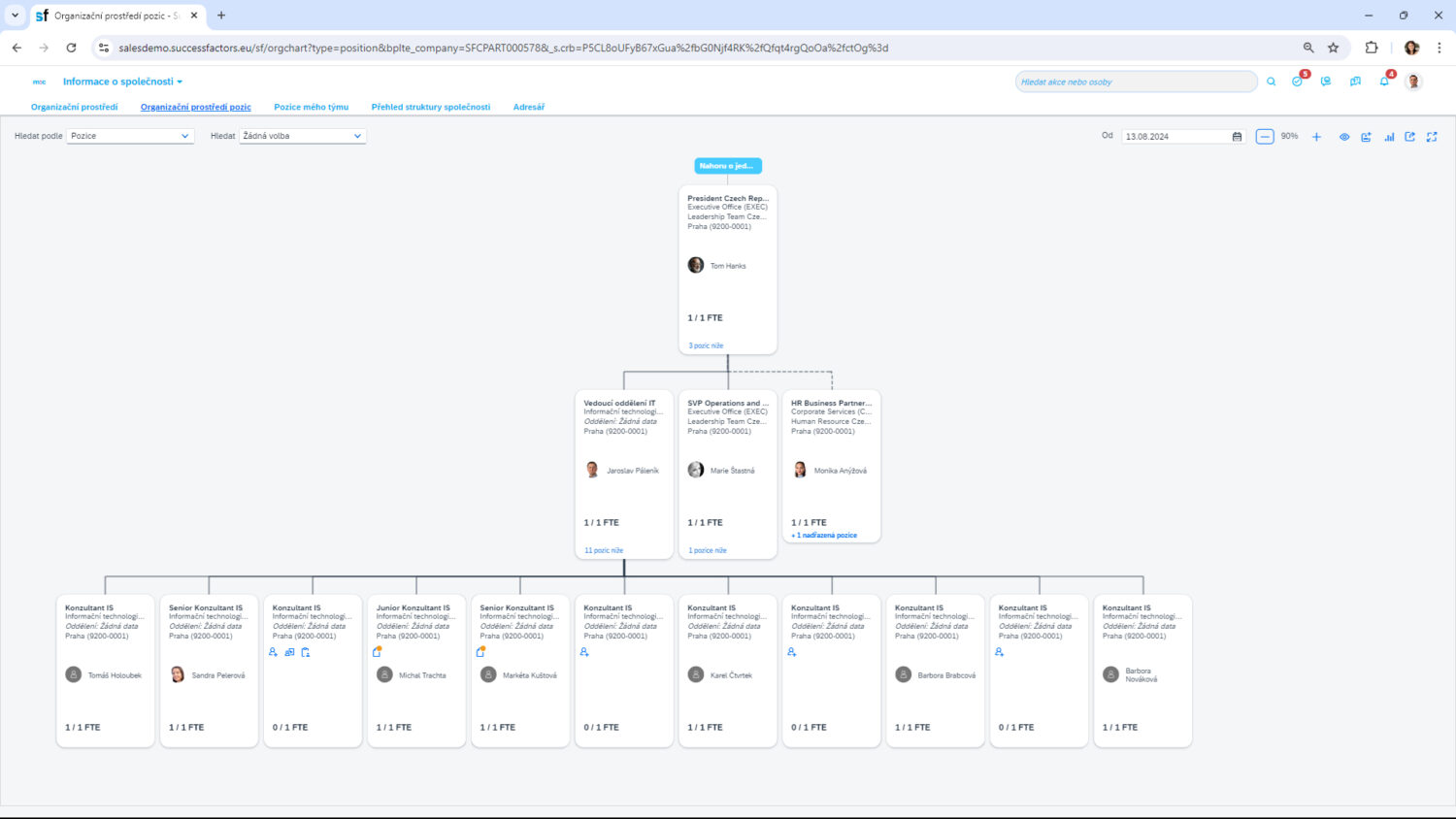1456x819 pixels.
Task: Open the notifications bell icon
Action: coord(1384,82)
